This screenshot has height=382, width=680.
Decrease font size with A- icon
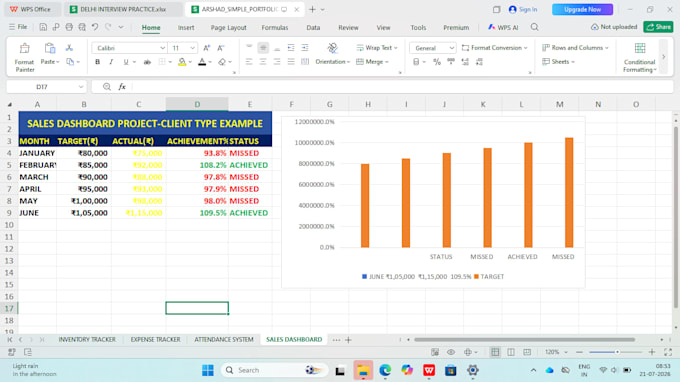click(x=220, y=48)
